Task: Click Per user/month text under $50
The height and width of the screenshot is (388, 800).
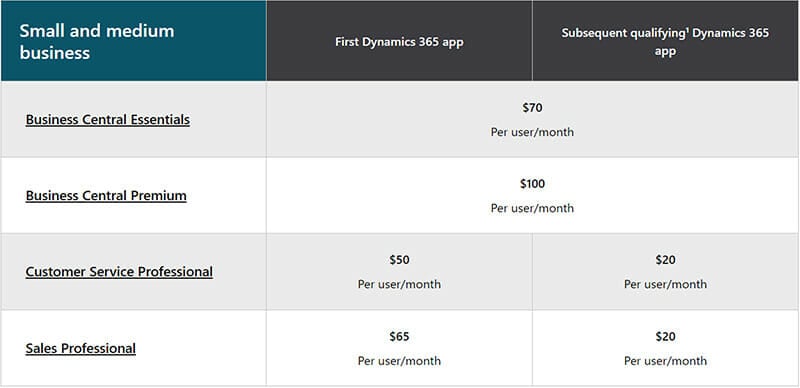Action: pyautogui.click(x=399, y=284)
